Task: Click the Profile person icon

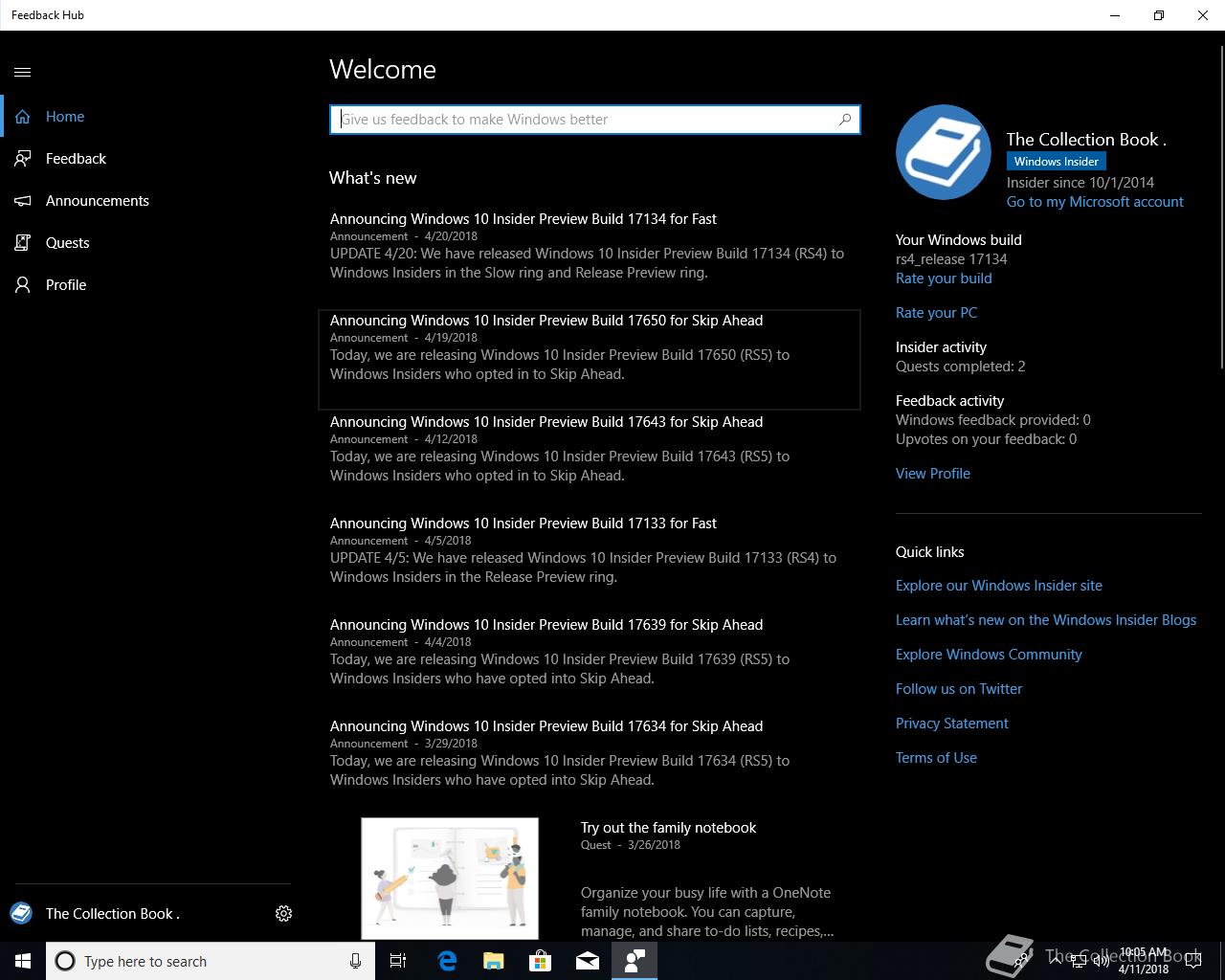Action: pyautogui.click(x=23, y=285)
